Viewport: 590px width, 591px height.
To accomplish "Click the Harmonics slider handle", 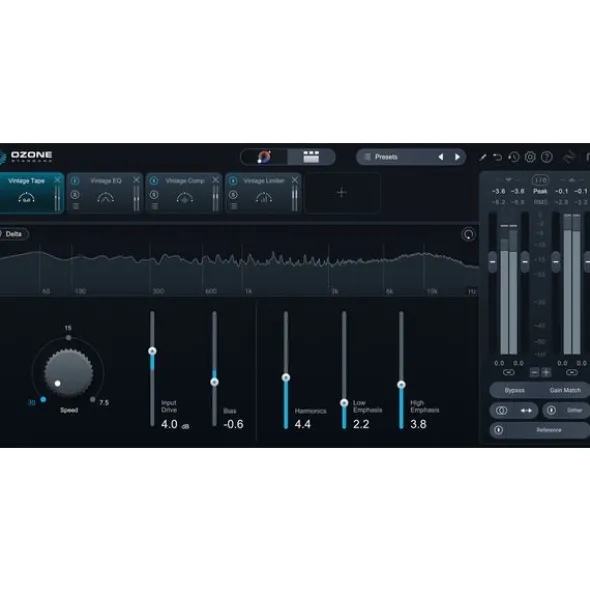I will pyautogui.click(x=286, y=377).
